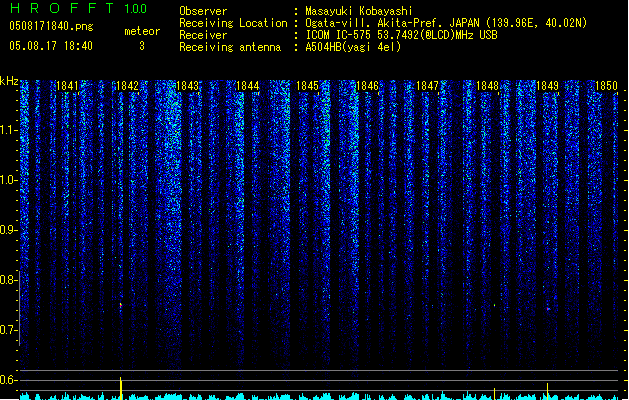The height and width of the screenshot is (400, 629).
Task: Click the 1843 time marker
Action: tap(187, 86)
